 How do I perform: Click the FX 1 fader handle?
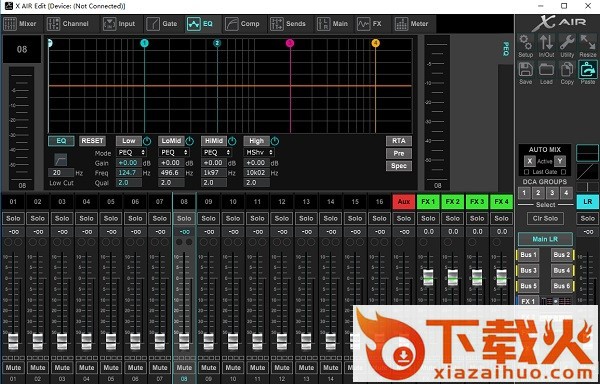point(428,277)
